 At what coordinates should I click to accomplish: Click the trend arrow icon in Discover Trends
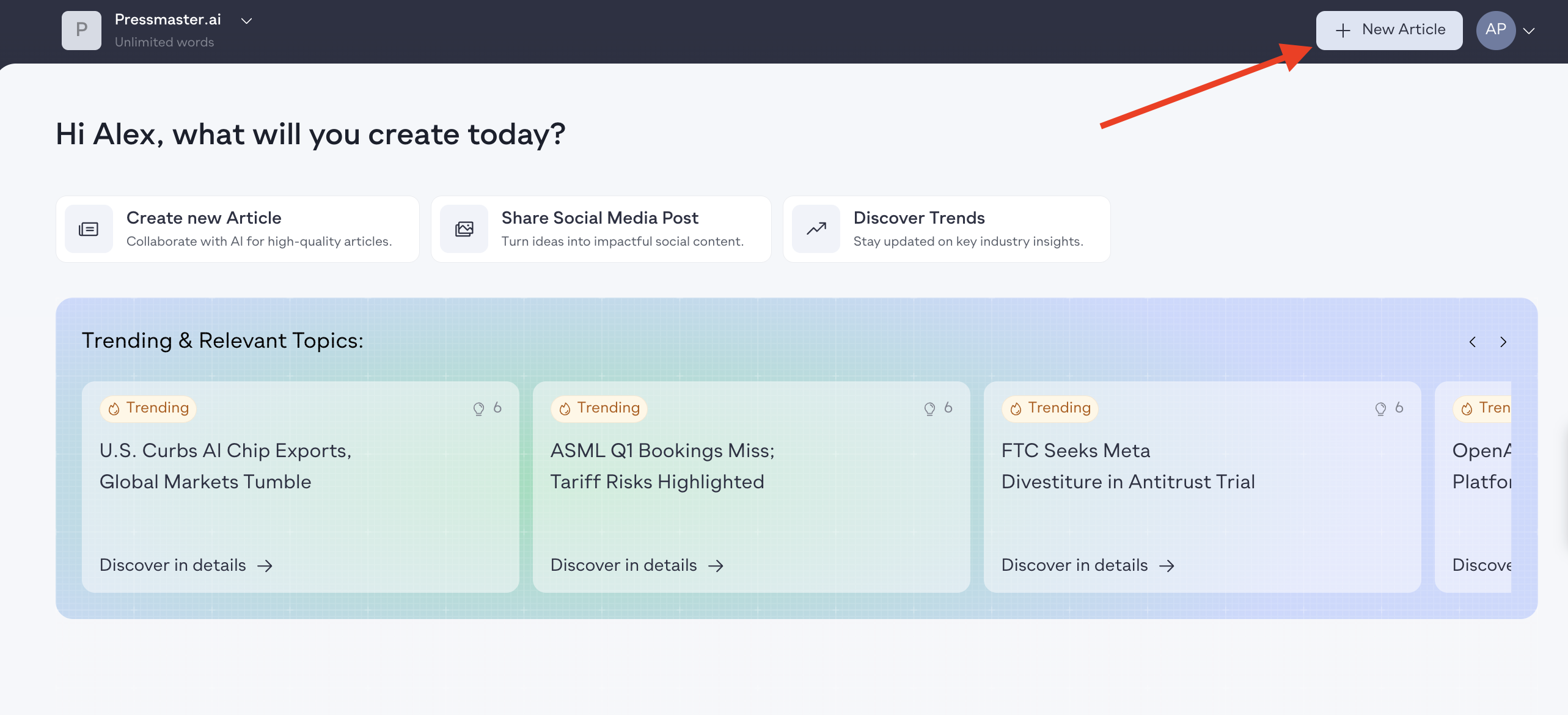point(816,229)
